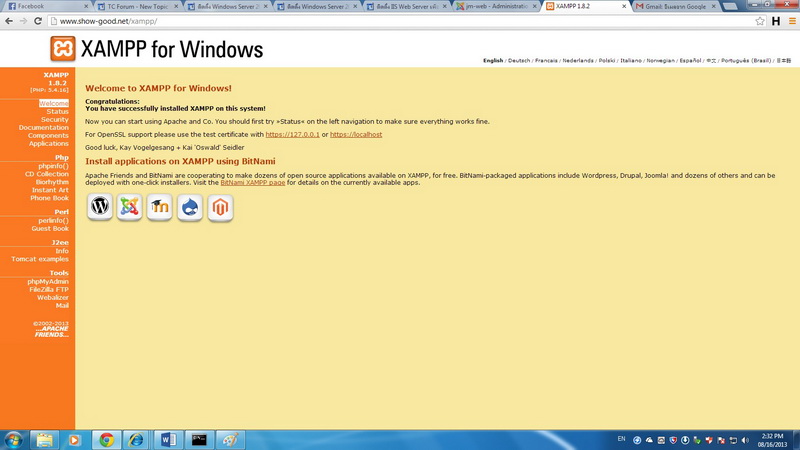Go back with the browser back arrow
800x450 pixels.
click(x=9, y=21)
